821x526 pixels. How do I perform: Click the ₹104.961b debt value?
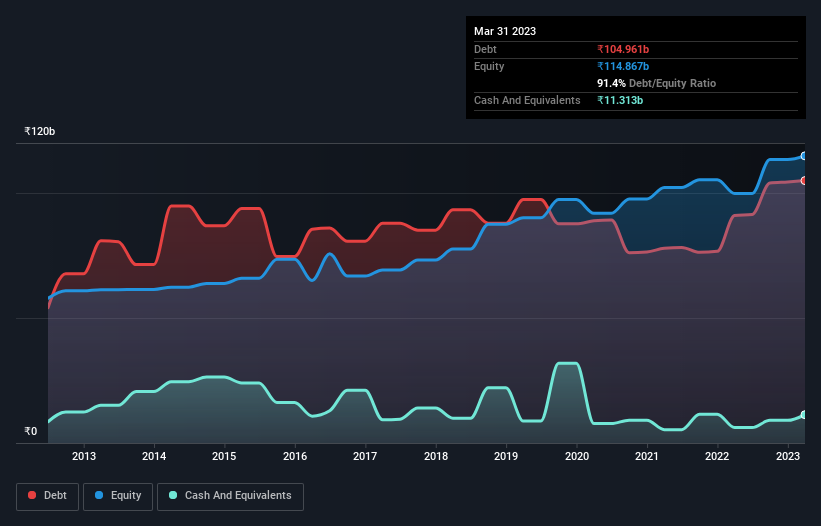pos(623,49)
